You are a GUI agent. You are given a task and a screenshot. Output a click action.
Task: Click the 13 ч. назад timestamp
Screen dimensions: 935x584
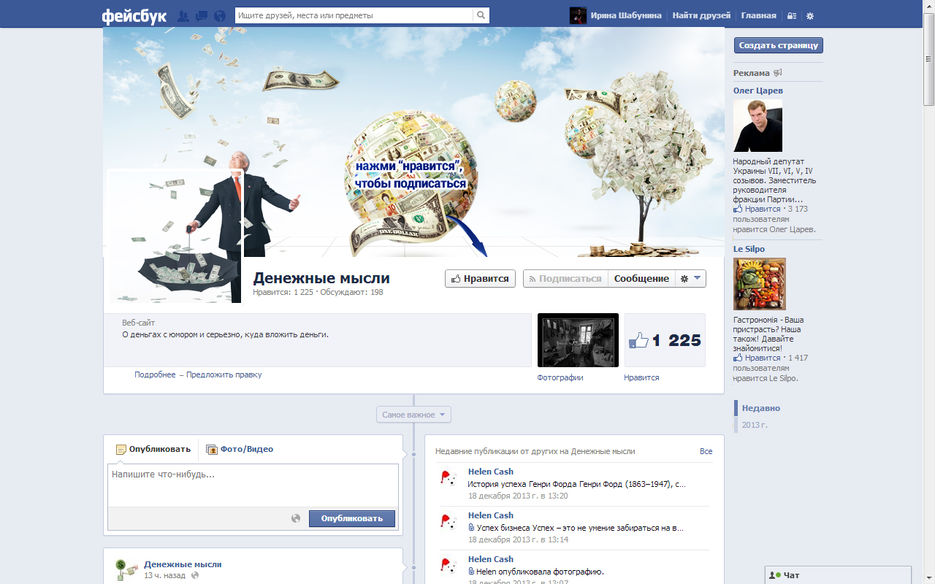pyautogui.click(x=165, y=576)
